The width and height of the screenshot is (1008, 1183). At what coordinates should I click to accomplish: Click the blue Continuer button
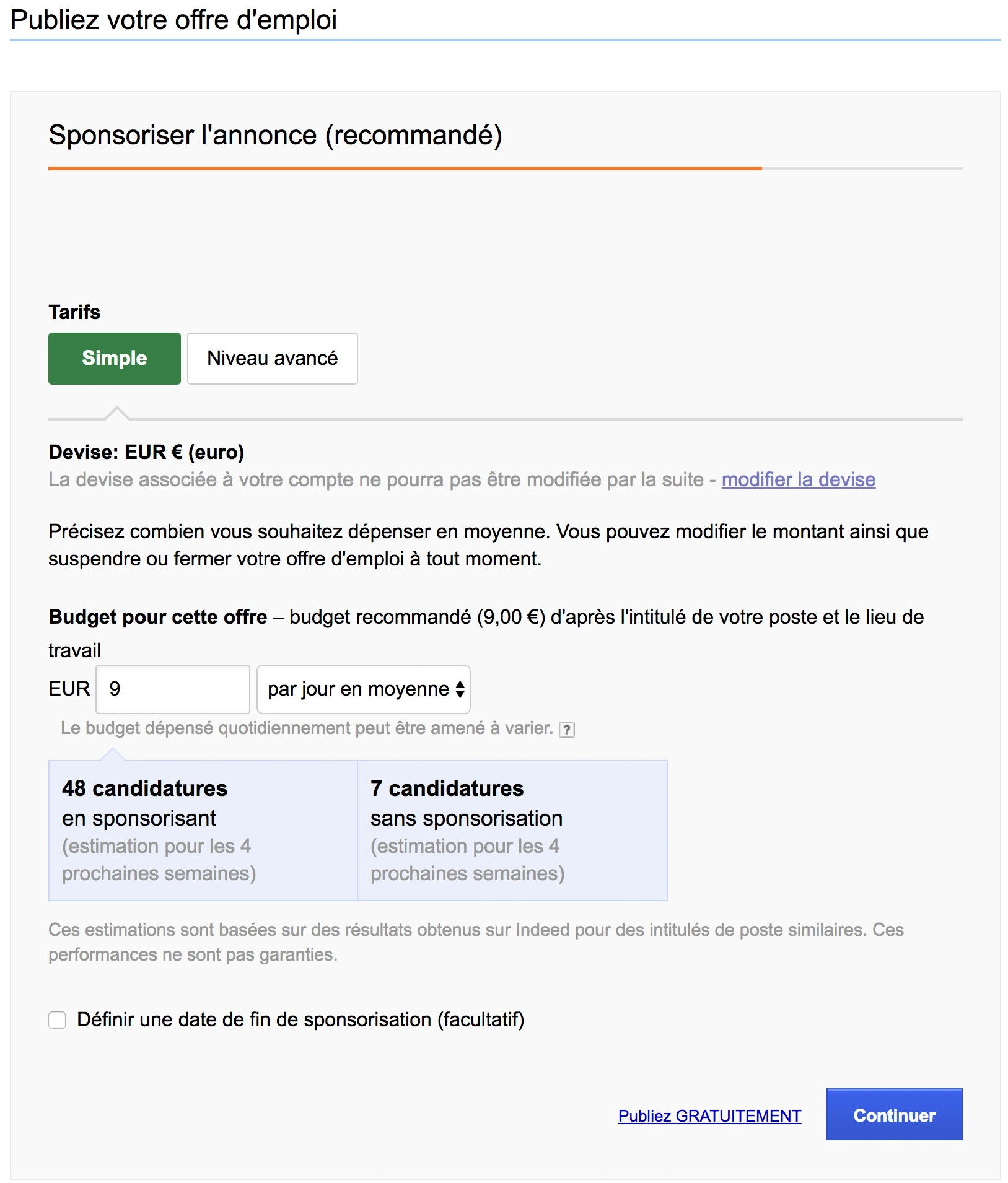point(894,1114)
